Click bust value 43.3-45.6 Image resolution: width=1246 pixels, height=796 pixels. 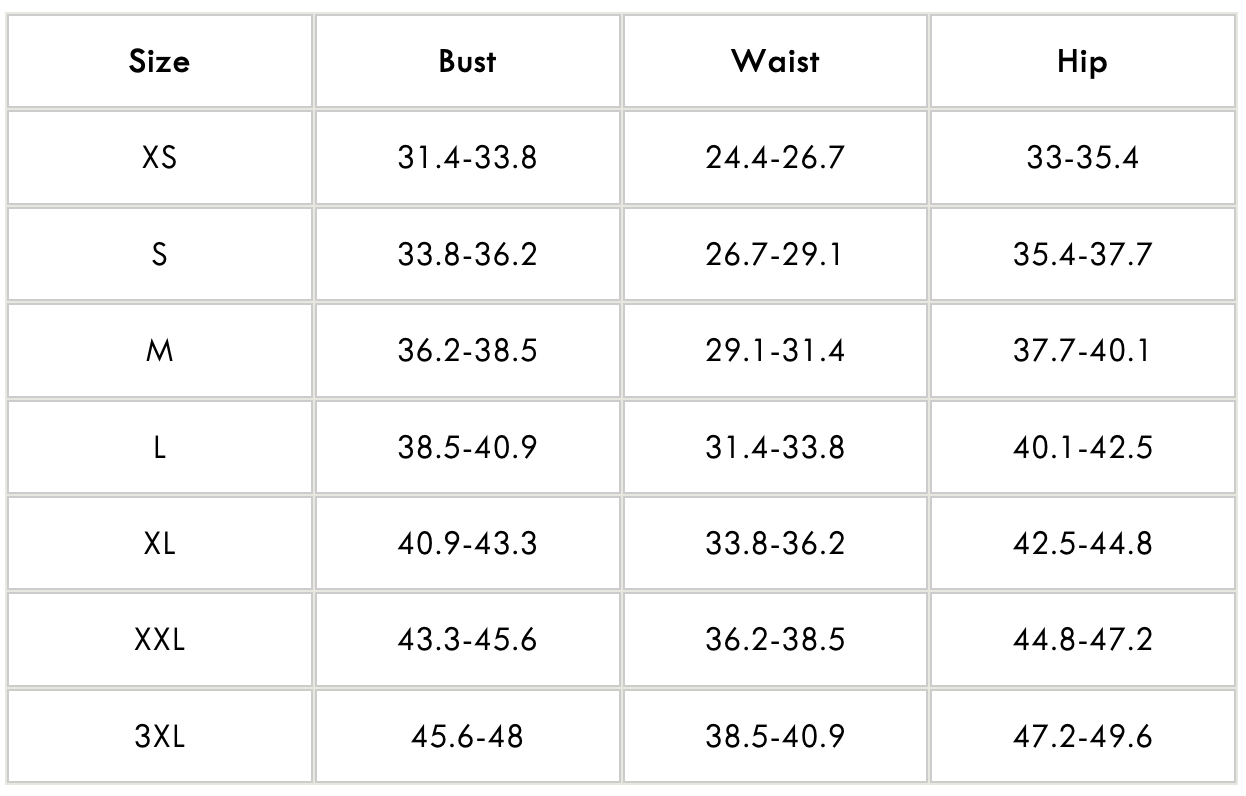click(x=467, y=640)
